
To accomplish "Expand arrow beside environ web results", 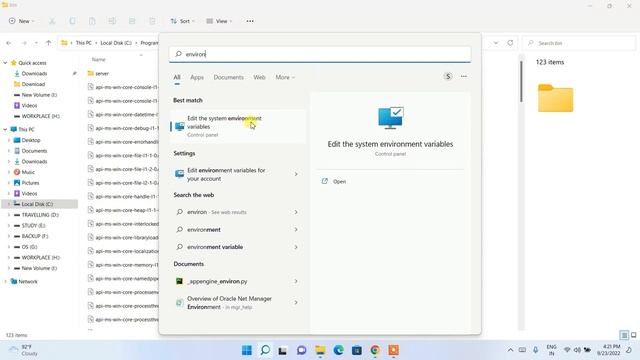I will 296,212.
